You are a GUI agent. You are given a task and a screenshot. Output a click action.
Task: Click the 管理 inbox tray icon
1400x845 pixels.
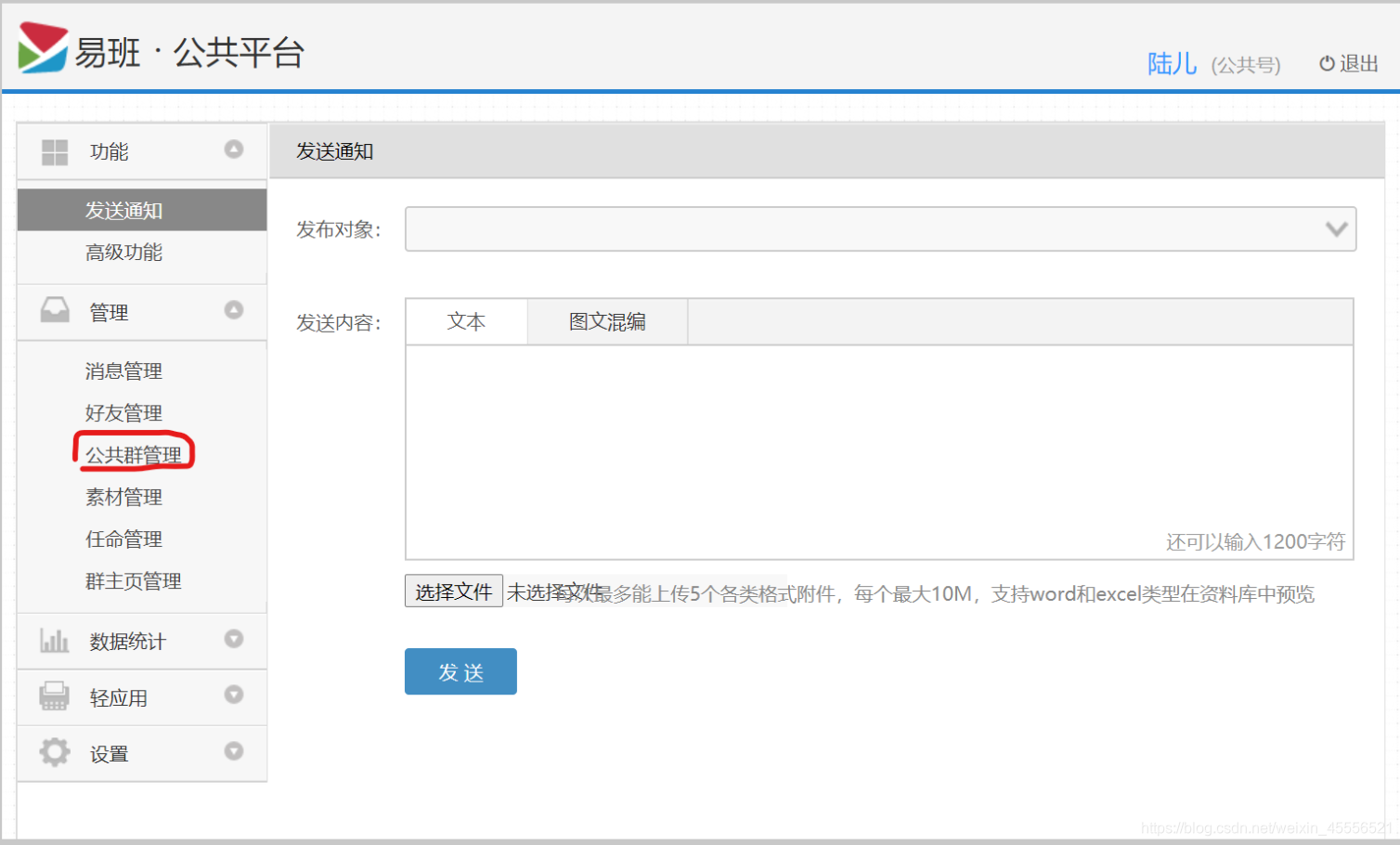tap(55, 310)
